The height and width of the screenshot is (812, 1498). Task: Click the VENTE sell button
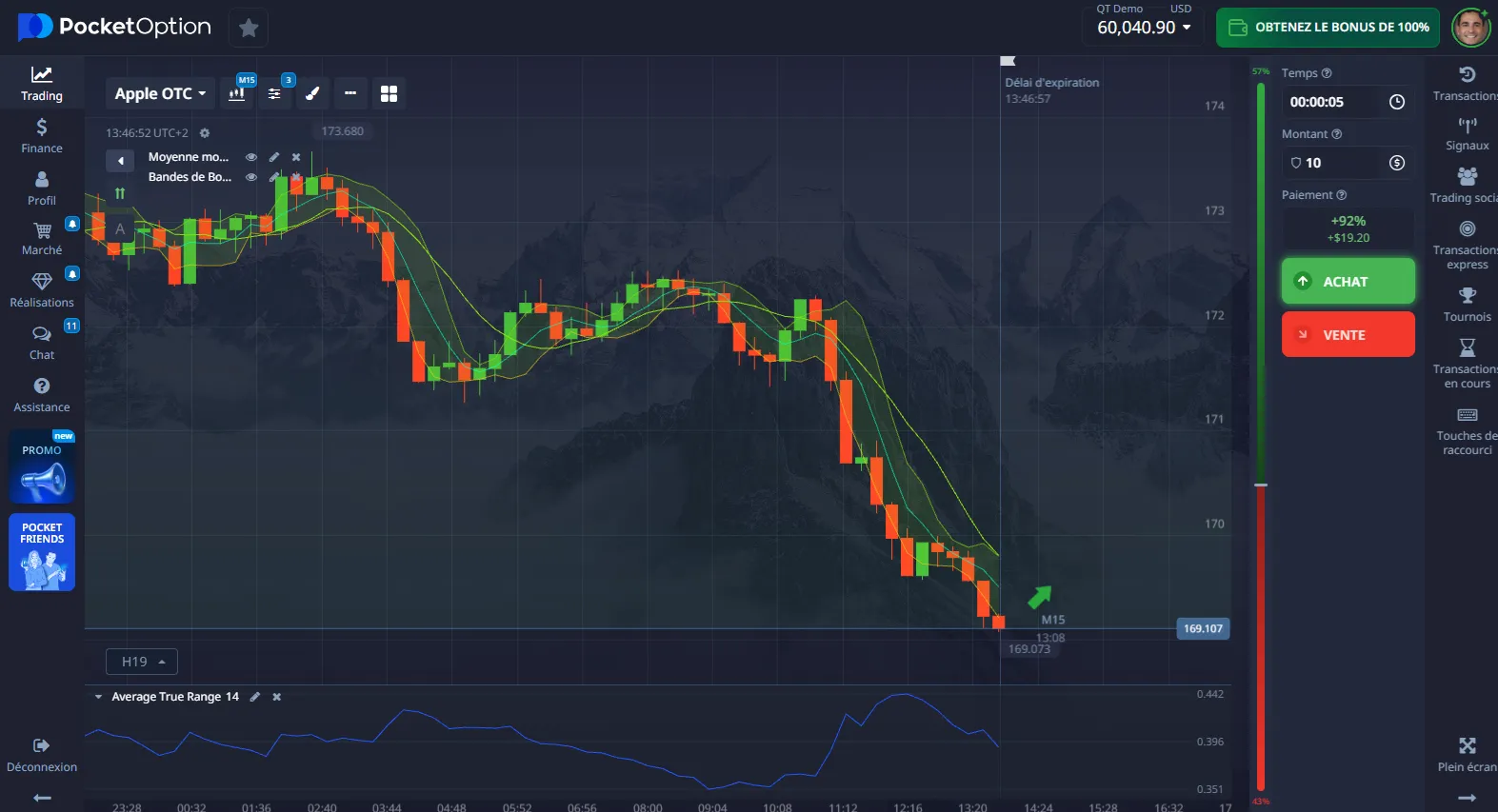(x=1348, y=335)
